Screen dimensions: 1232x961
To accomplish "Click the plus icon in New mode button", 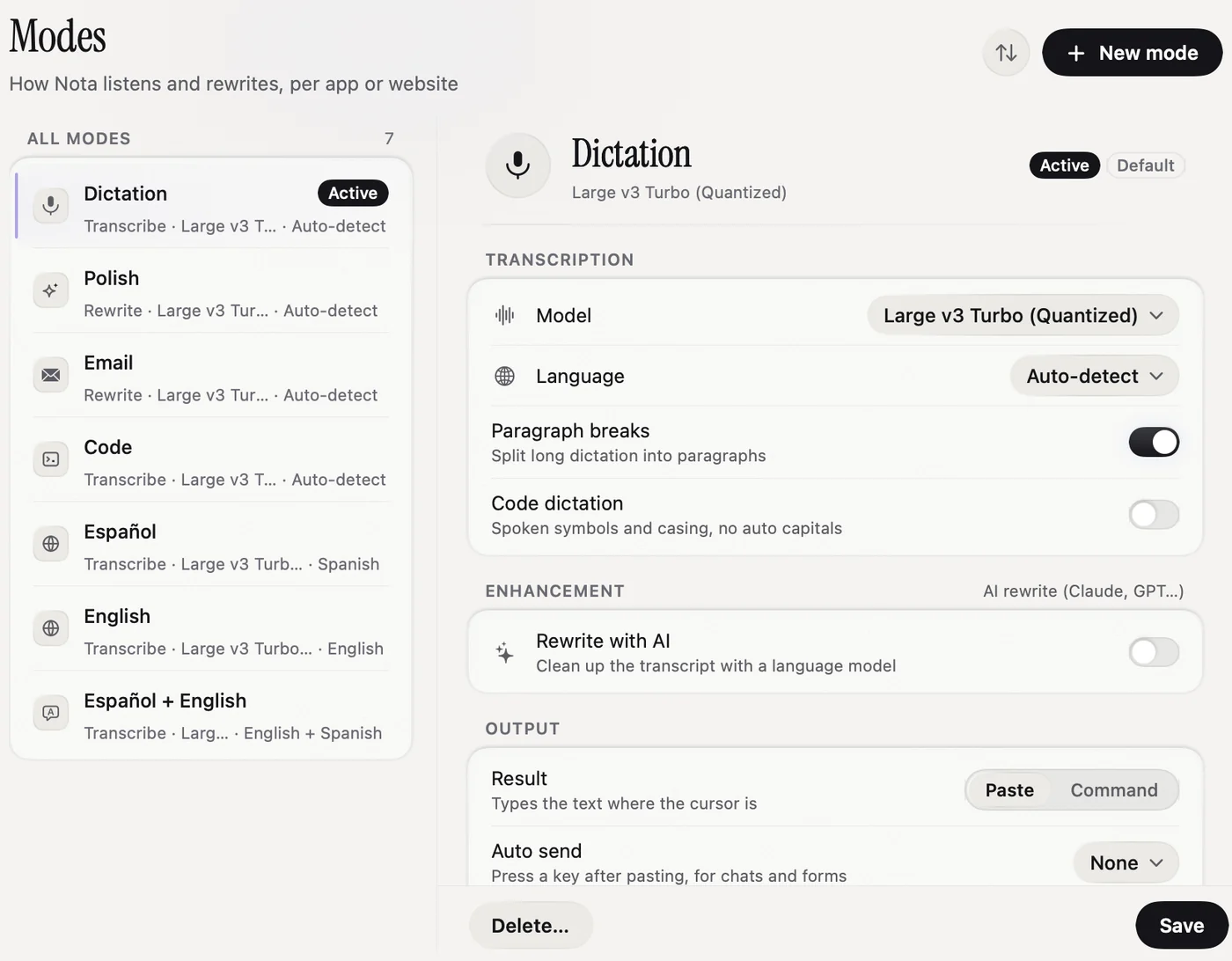I will coord(1075,54).
